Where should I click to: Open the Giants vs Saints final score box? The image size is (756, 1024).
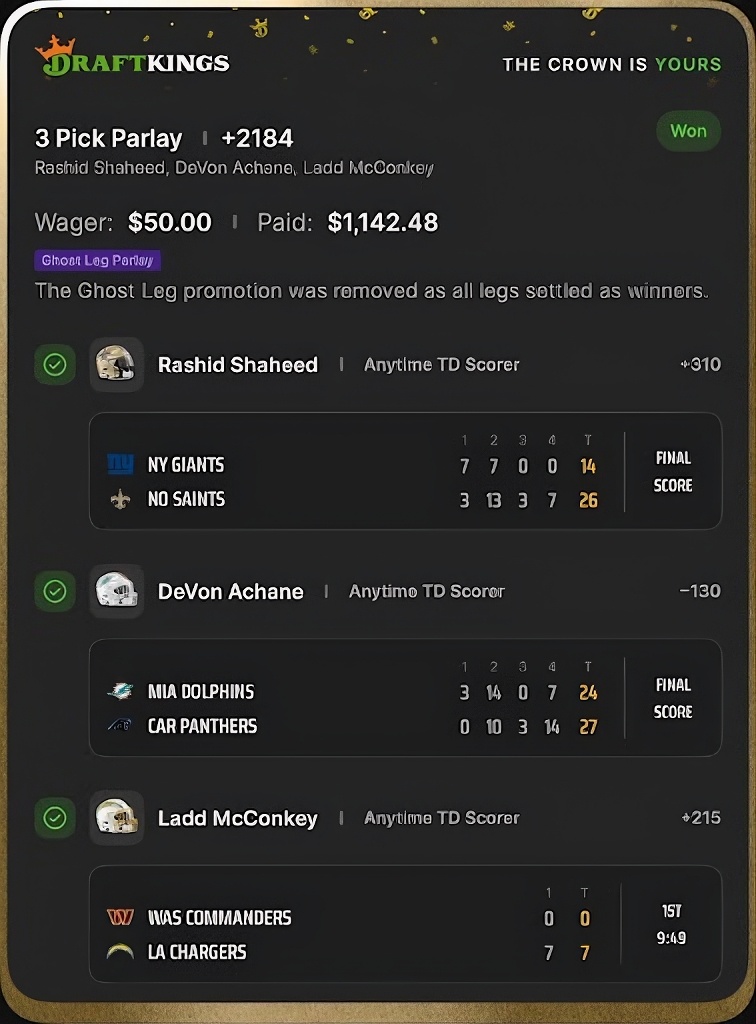coord(405,471)
